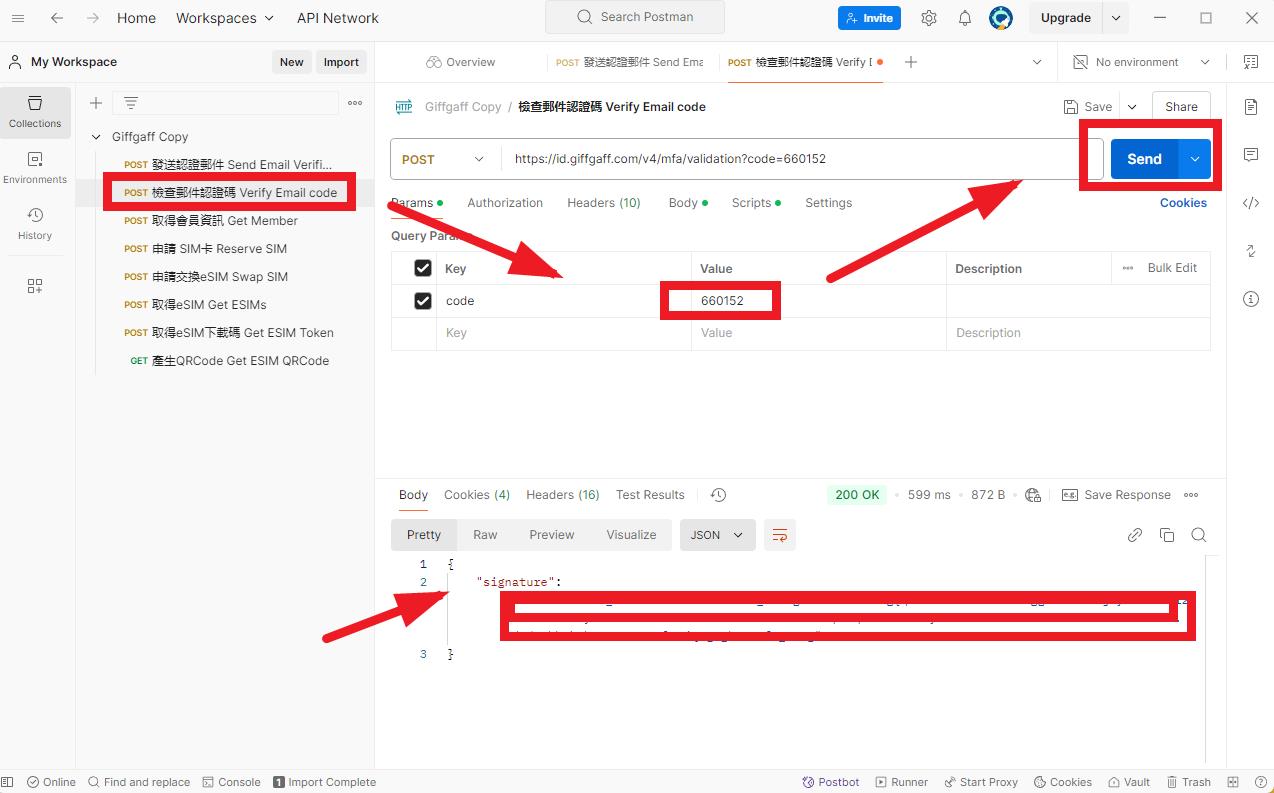Open the Save options dropdown arrow

point(1132,107)
